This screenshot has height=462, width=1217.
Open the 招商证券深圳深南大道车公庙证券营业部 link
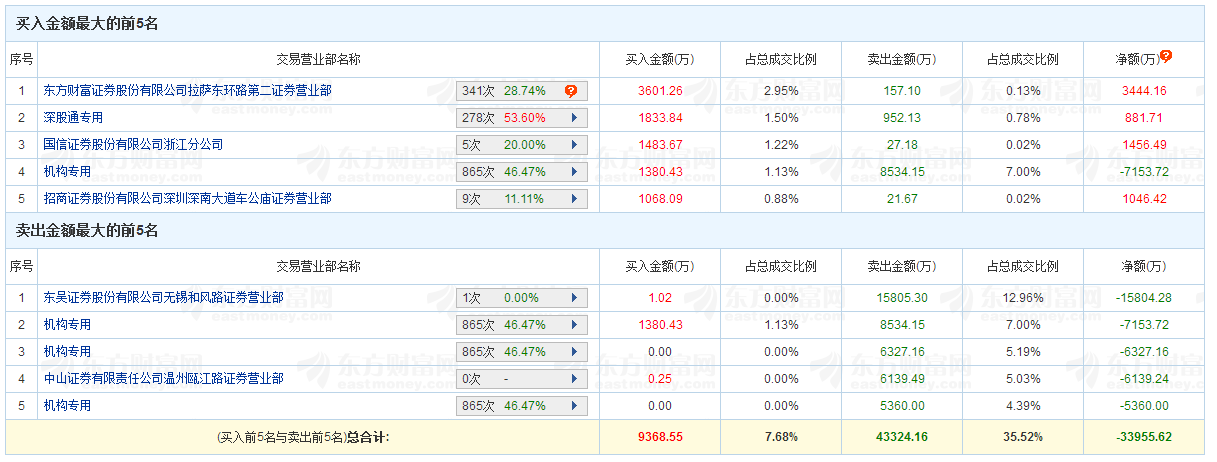188,199
